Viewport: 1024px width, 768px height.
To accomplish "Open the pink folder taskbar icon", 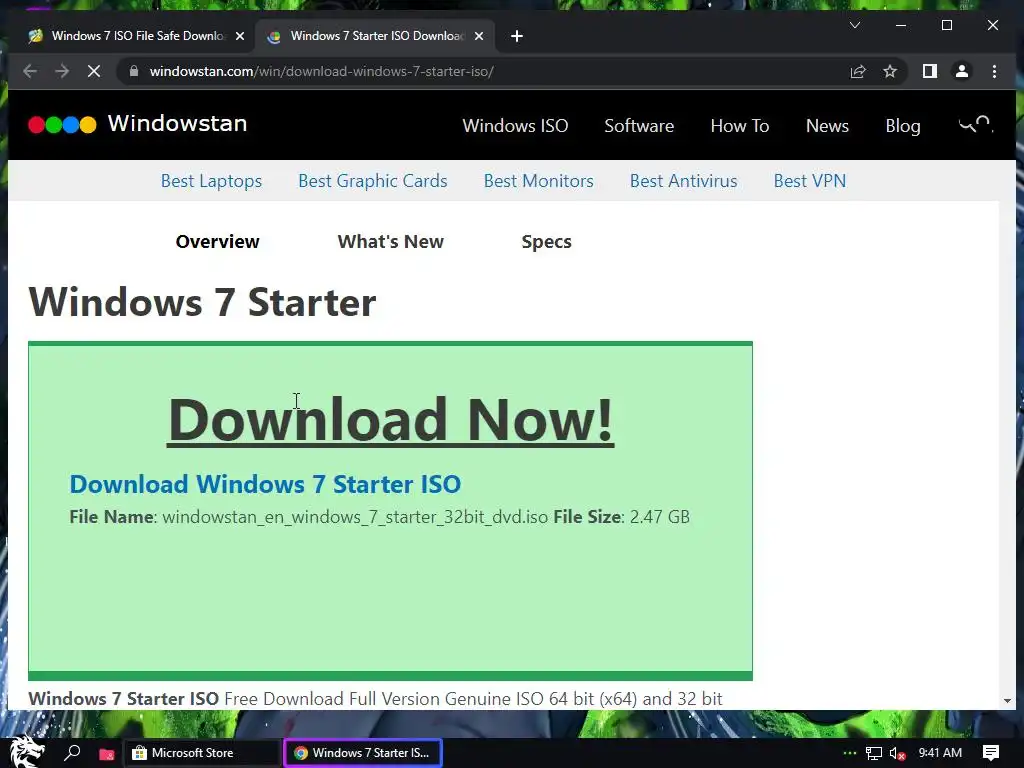I will (106, 754).
